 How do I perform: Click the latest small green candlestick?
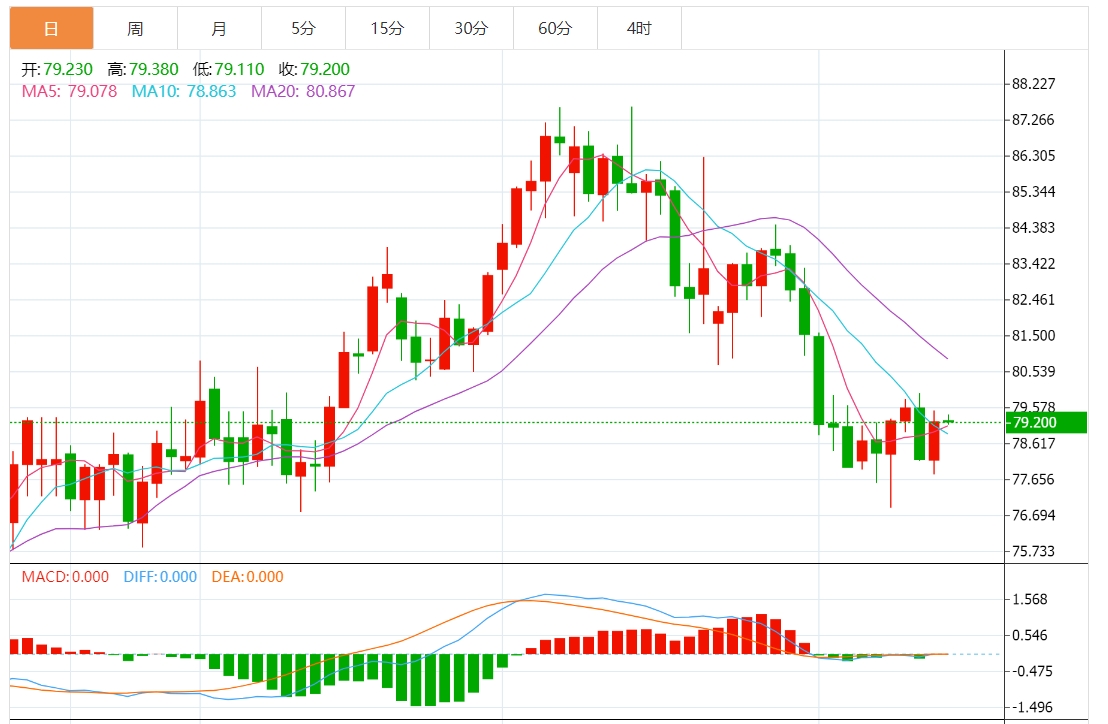(x=948, y=421)
